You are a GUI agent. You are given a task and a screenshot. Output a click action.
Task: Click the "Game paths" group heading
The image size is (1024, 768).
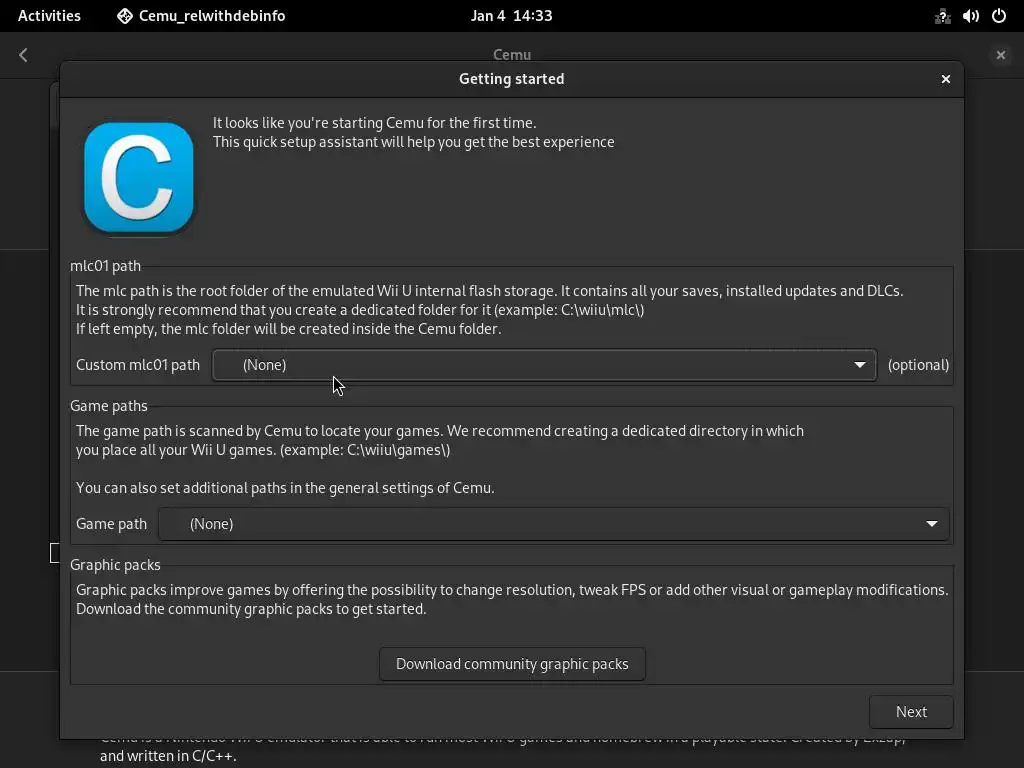click(108, 406)
